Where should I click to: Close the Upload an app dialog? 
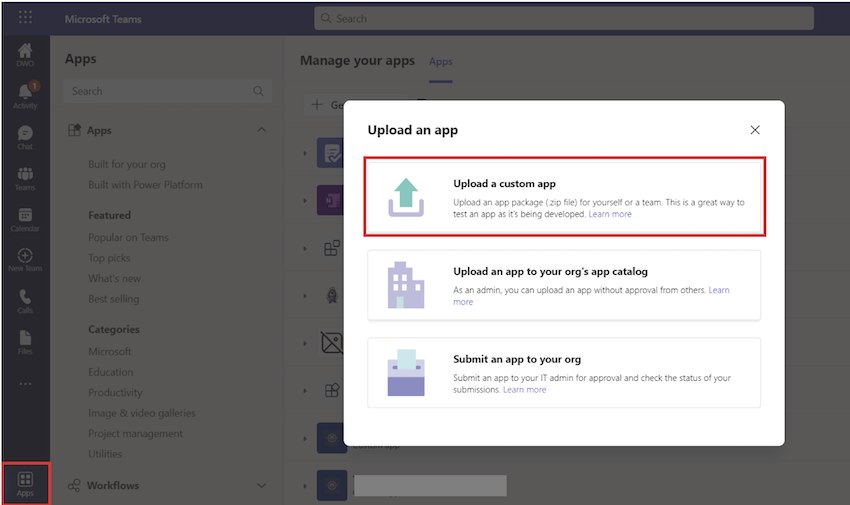[755, 130]
